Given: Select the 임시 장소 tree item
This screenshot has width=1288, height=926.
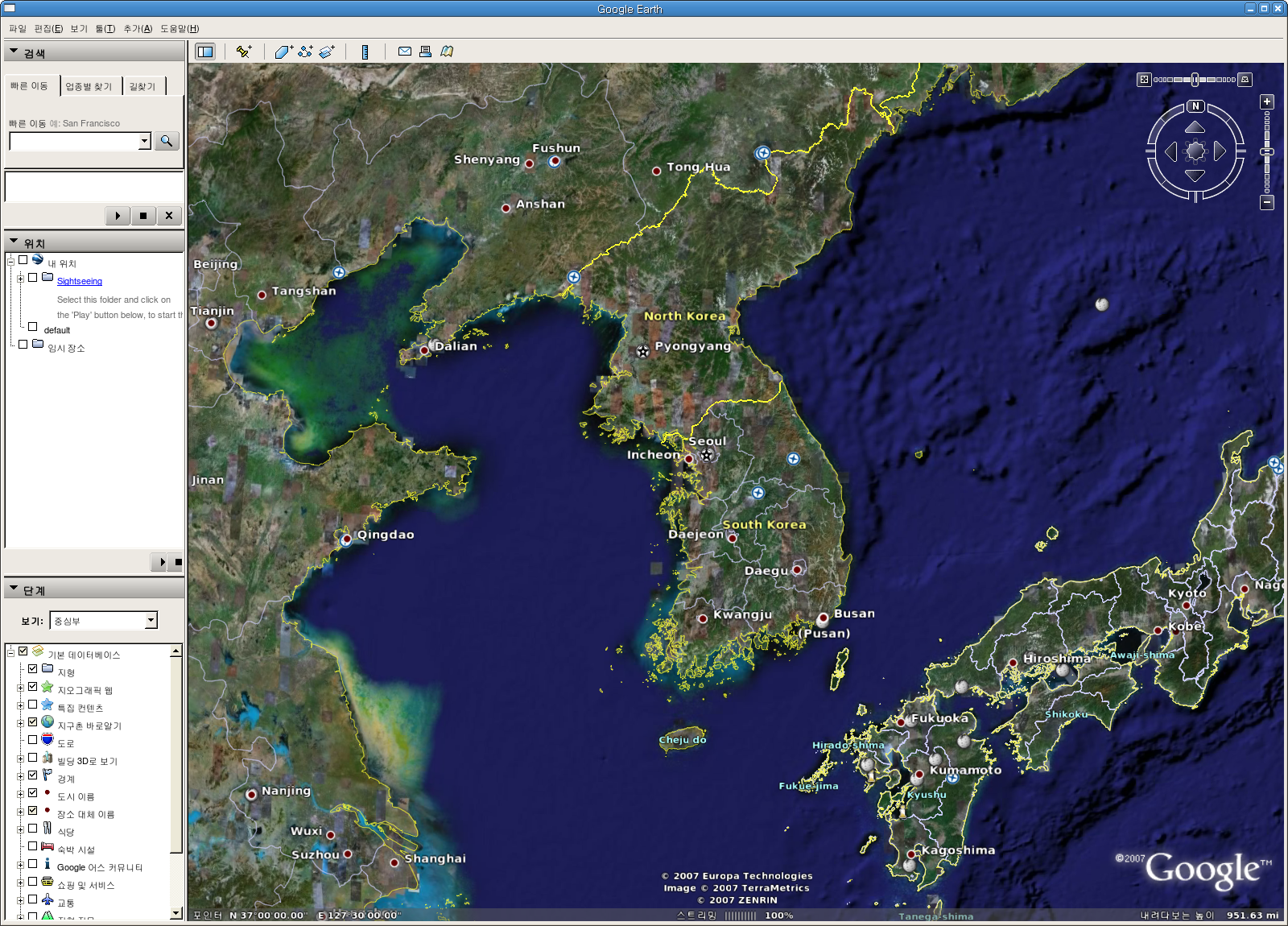Looking at the screenshot, I should (66, 349).
